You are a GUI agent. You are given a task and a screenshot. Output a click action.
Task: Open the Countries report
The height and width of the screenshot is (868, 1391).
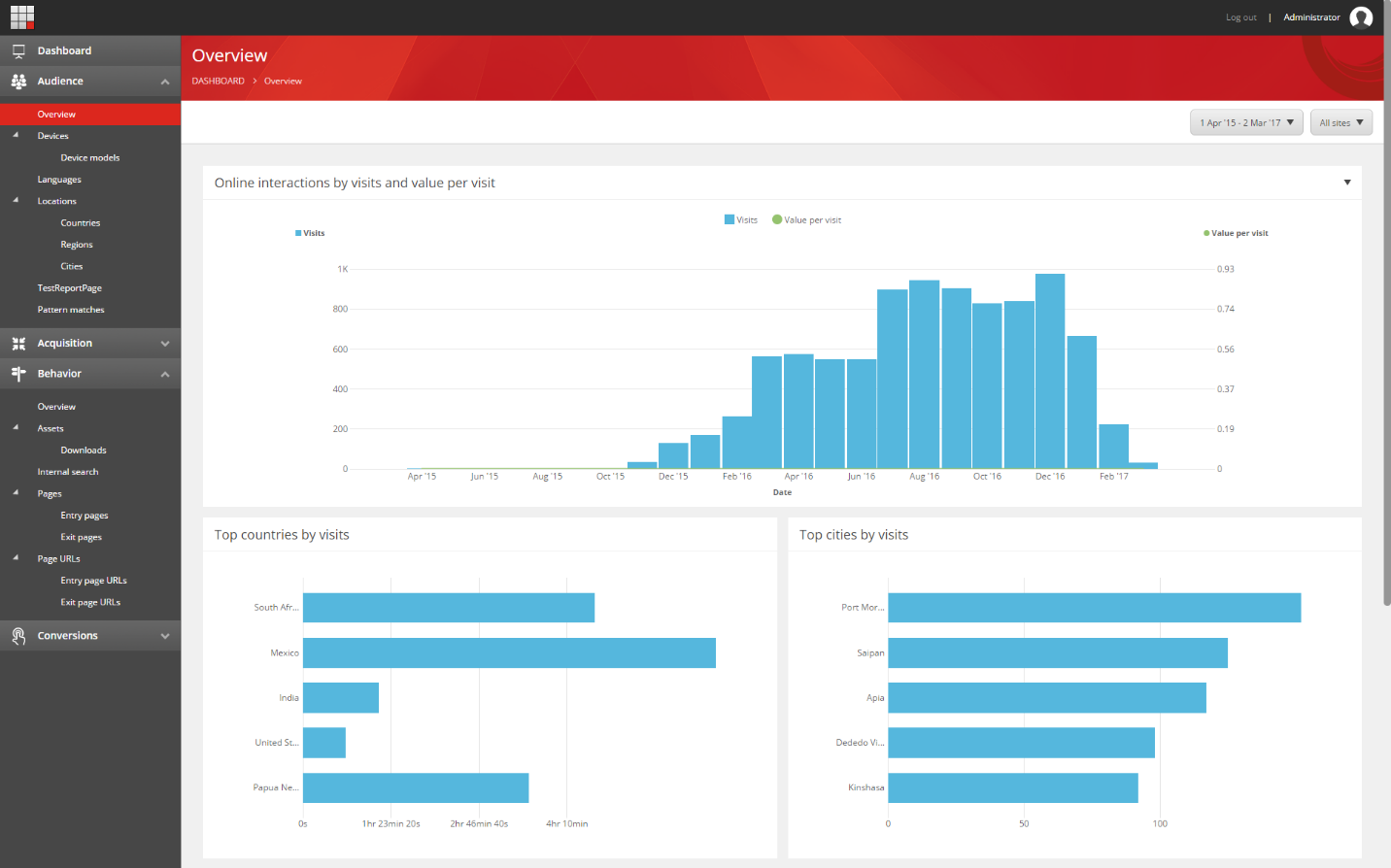(81, 223)
